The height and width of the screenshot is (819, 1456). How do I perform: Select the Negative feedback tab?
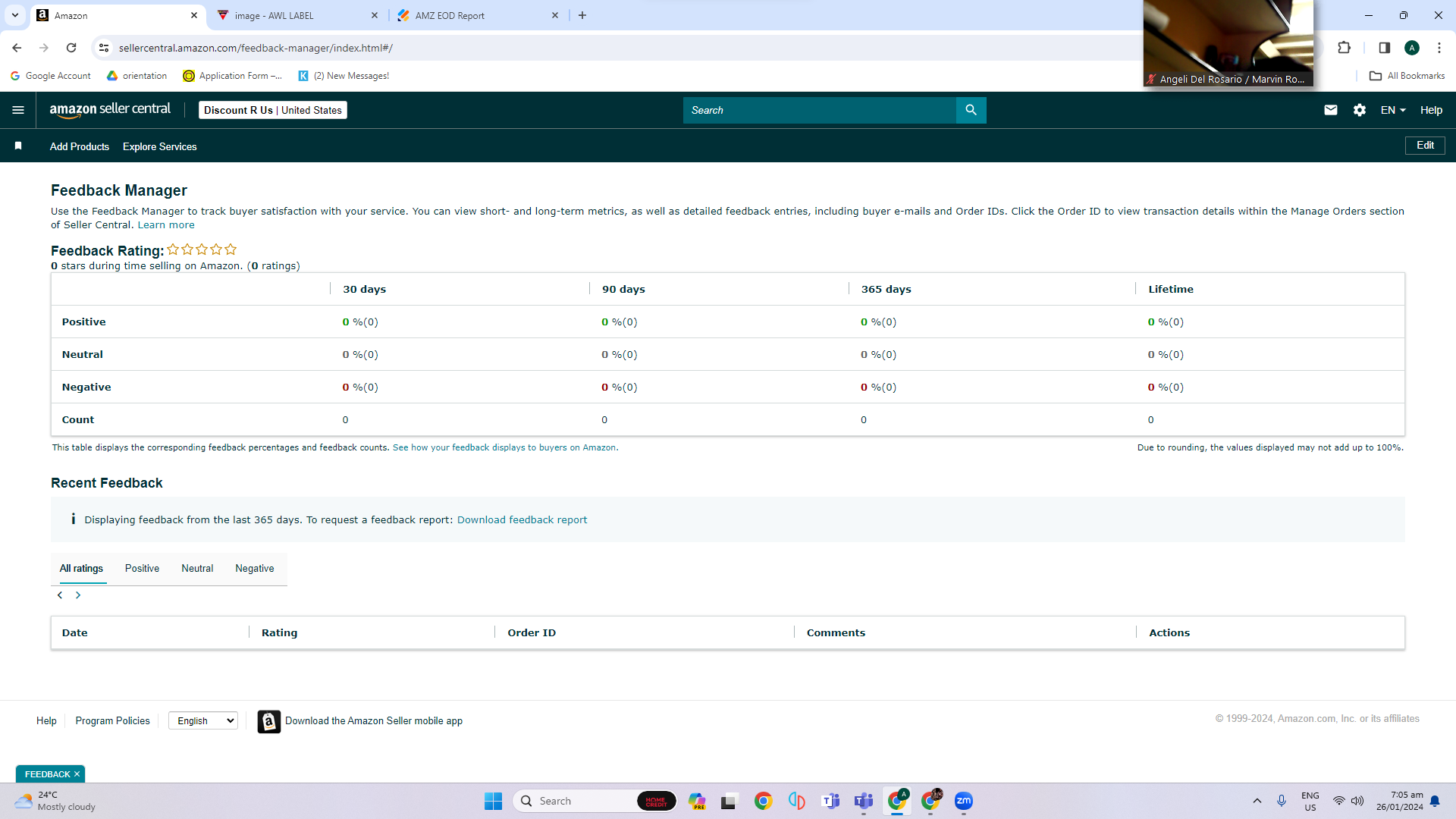pyautogui.click(x=255, y=569)
